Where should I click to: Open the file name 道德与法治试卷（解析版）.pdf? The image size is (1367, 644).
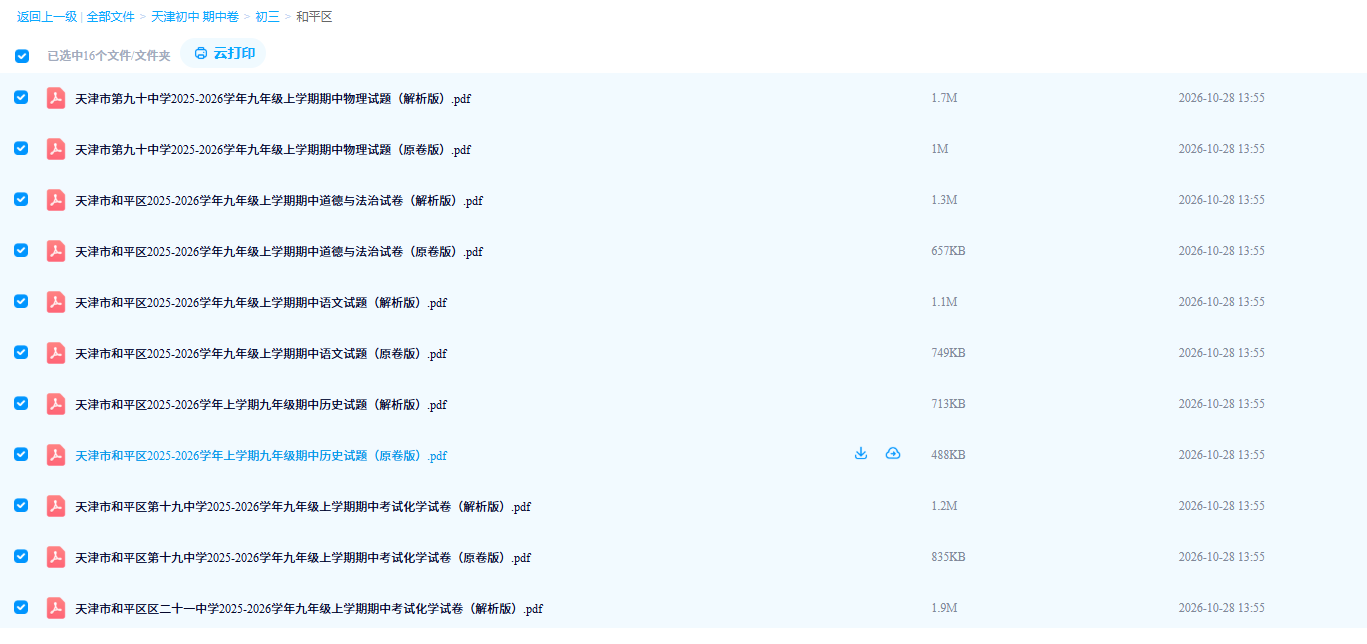[x=279, y=201]
